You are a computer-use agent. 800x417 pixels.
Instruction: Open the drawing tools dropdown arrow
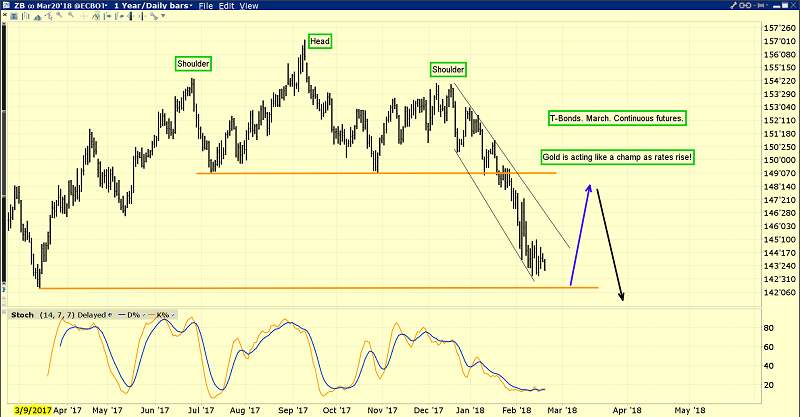163,16
